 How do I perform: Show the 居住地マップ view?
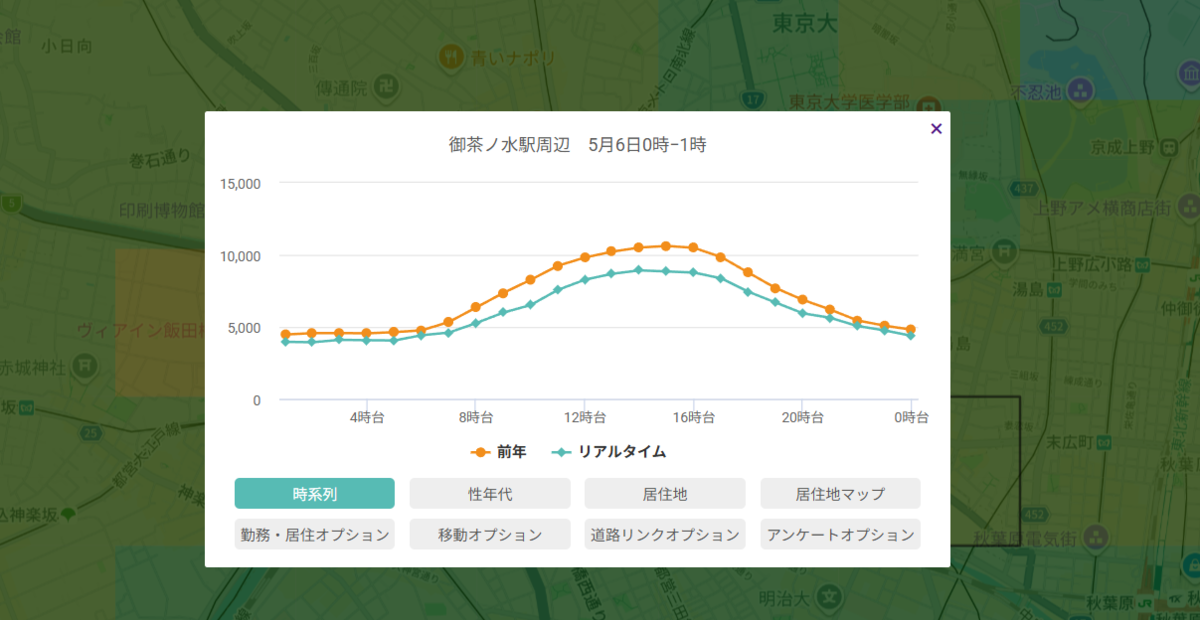840,493
